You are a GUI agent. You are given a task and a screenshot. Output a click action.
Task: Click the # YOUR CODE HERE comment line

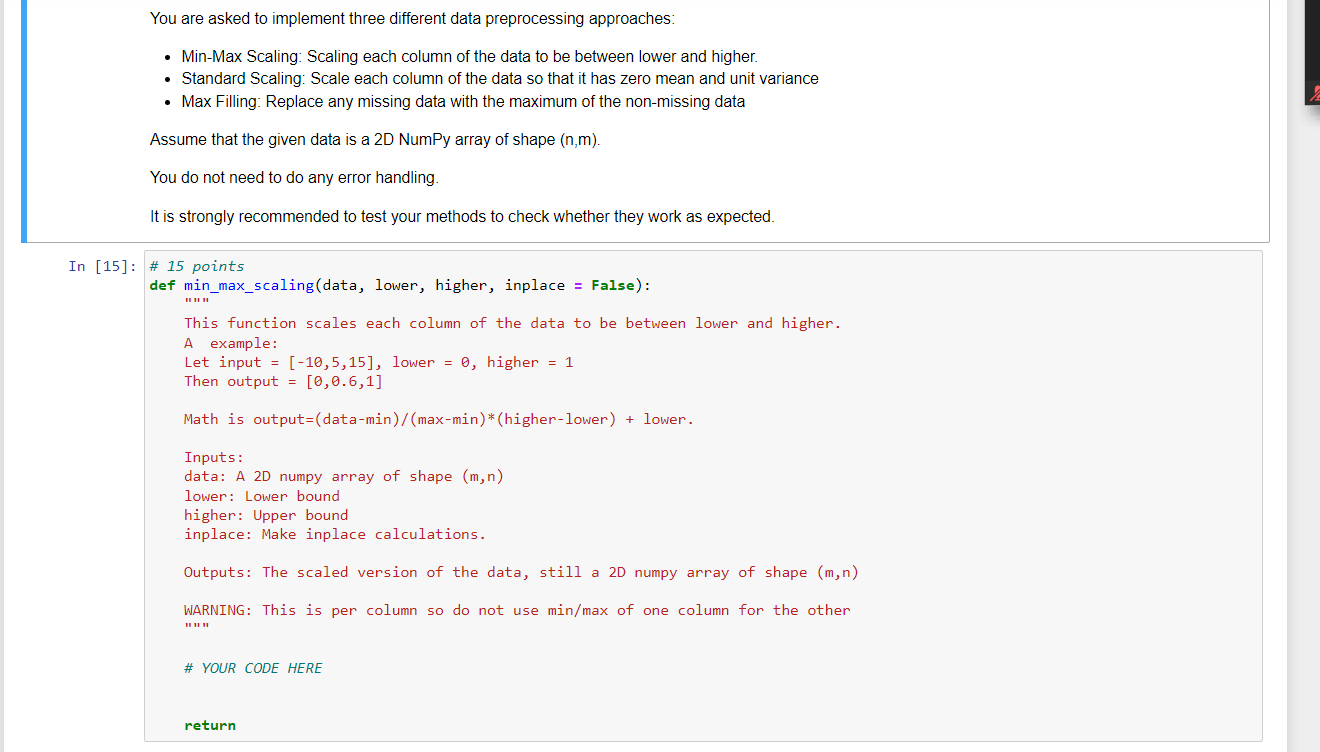pyautogui.click(x=252, y=667)
